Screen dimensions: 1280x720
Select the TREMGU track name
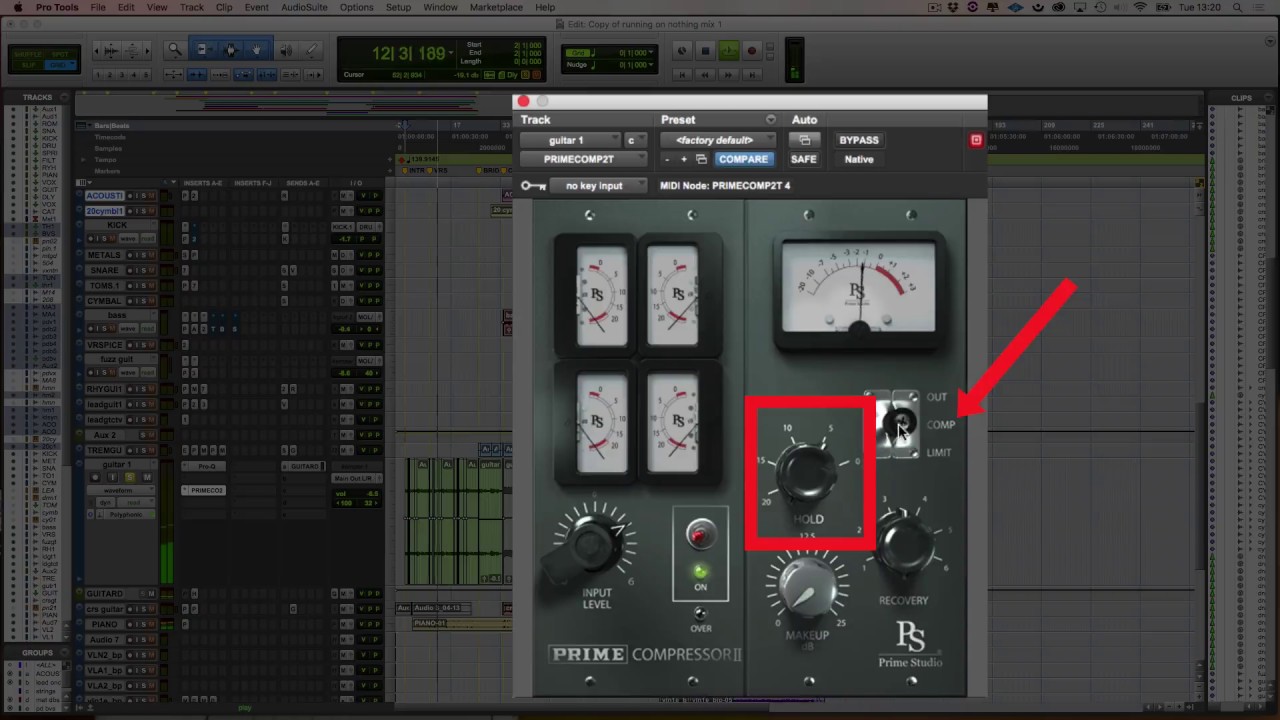(x=104, y=450)
